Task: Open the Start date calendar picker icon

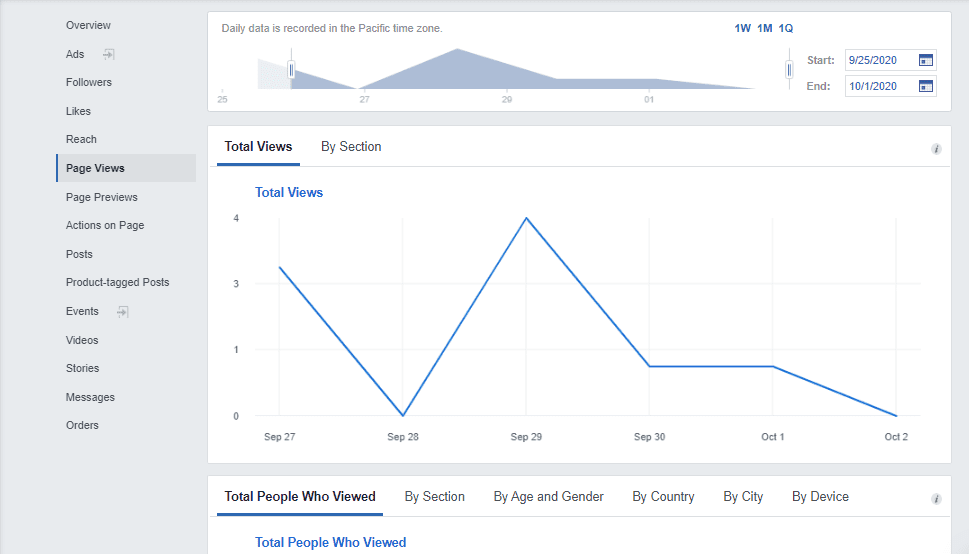Action: coord(925,60)
